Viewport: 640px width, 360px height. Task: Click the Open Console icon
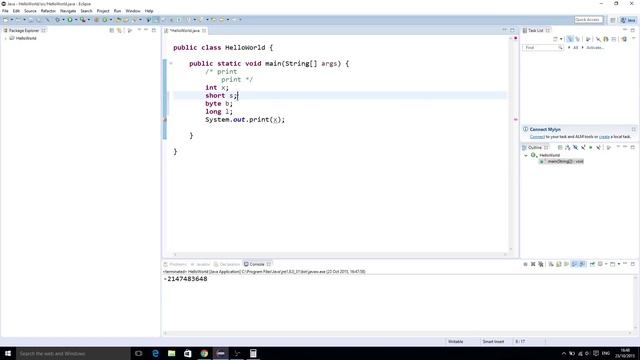pos(612,264)
